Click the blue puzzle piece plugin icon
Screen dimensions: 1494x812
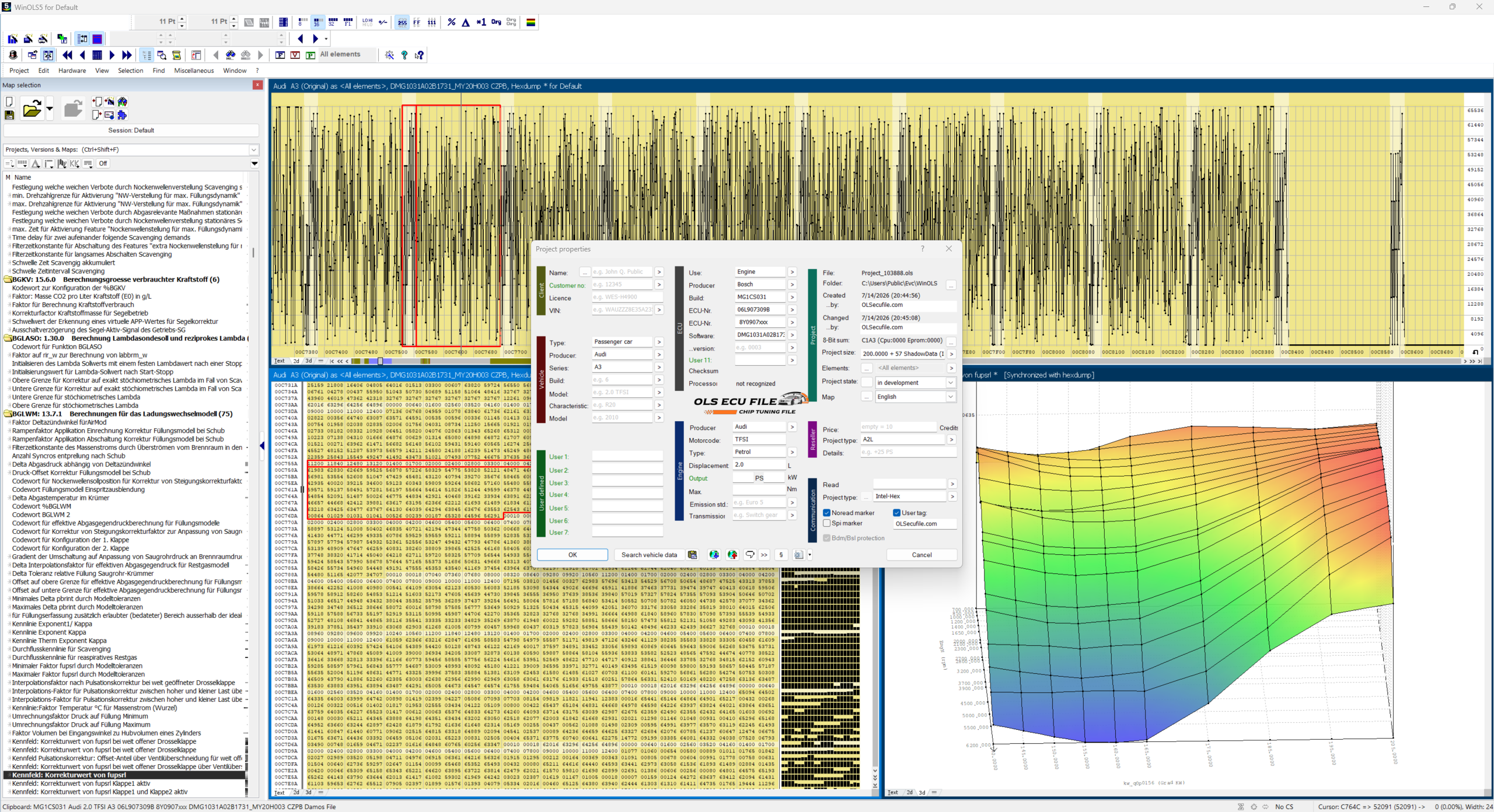coord(122,115)
